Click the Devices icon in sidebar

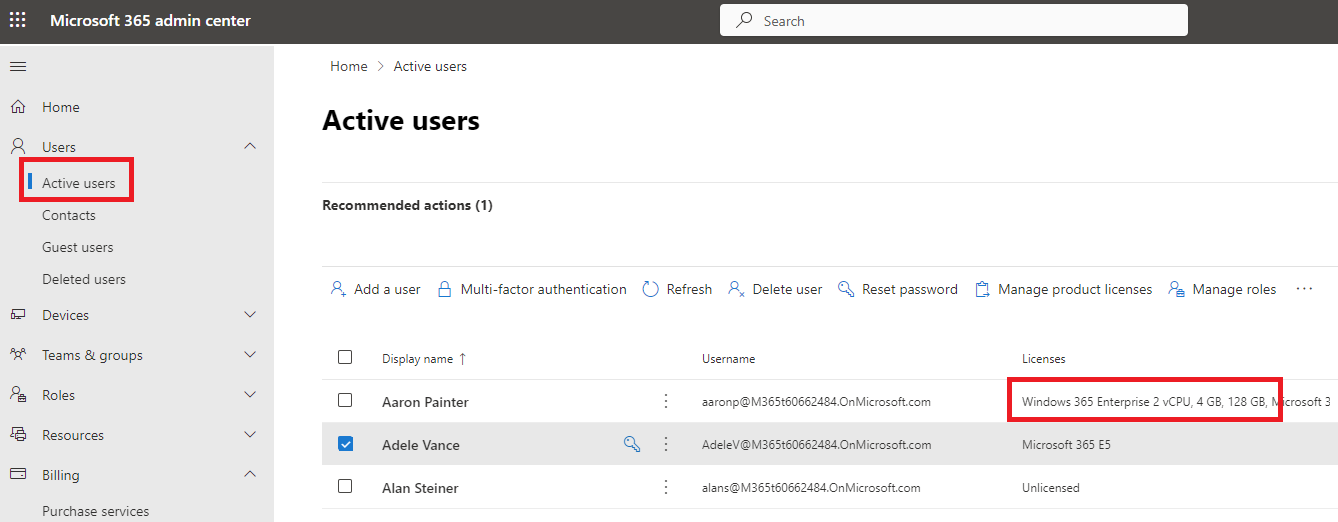point(18,314)
